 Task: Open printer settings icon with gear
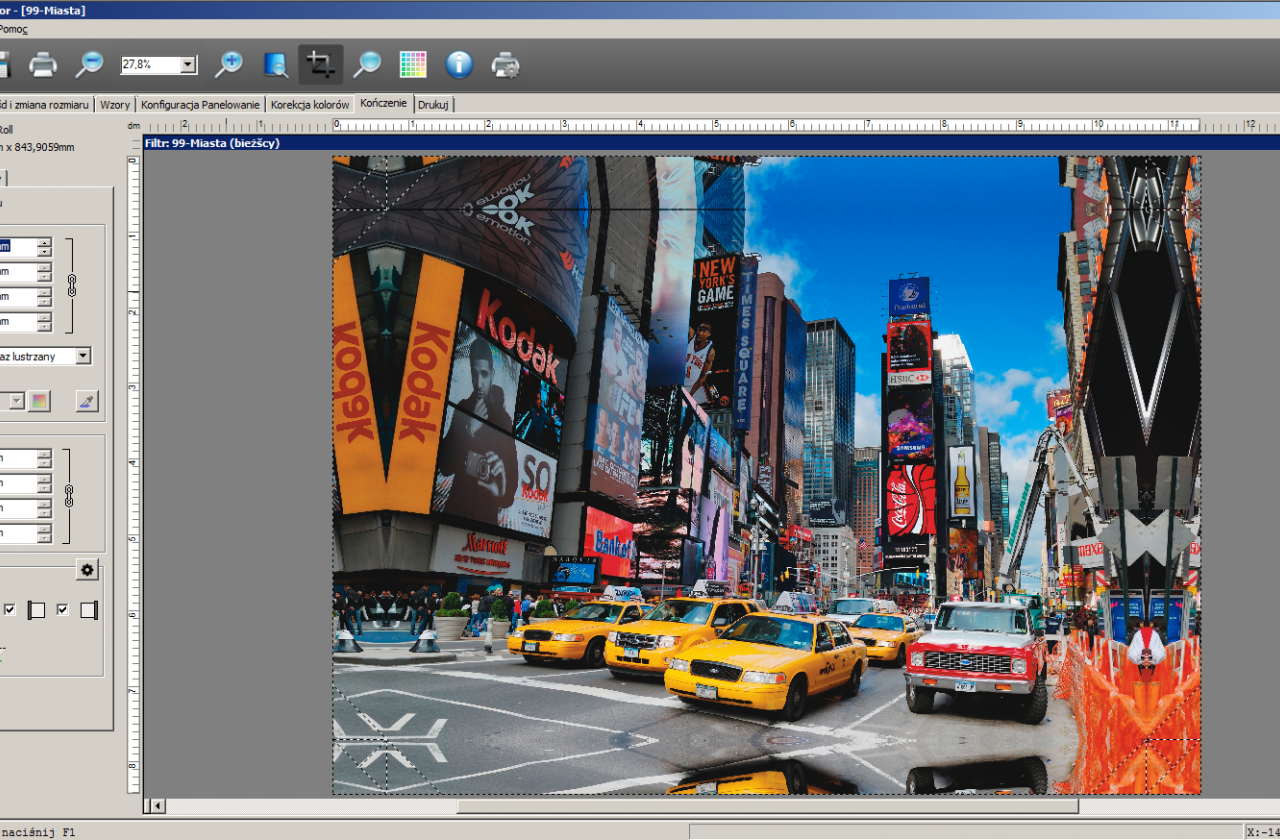[505, 65]
